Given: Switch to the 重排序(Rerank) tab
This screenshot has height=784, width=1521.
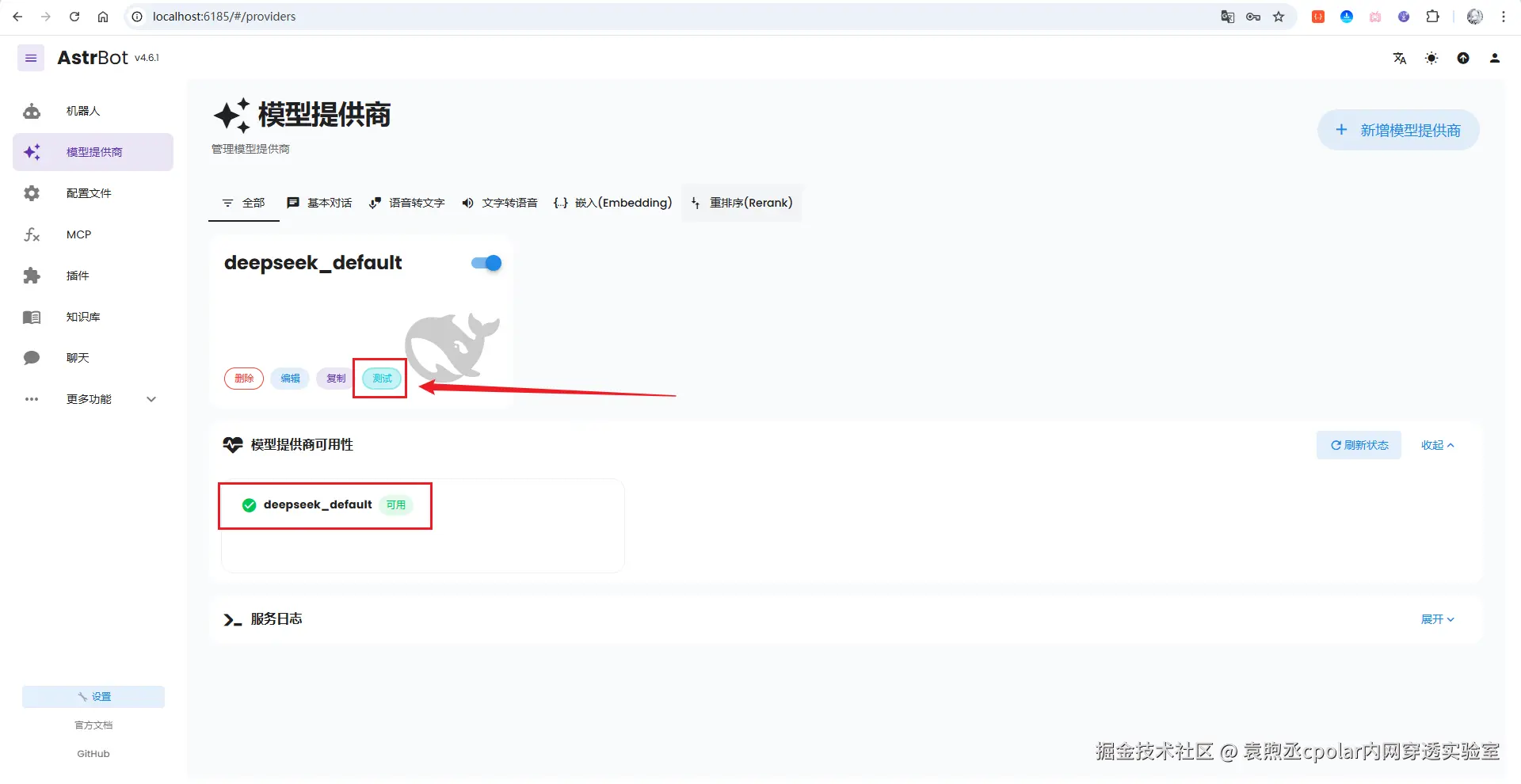Looking at the screenshot, I should point(741,203).
